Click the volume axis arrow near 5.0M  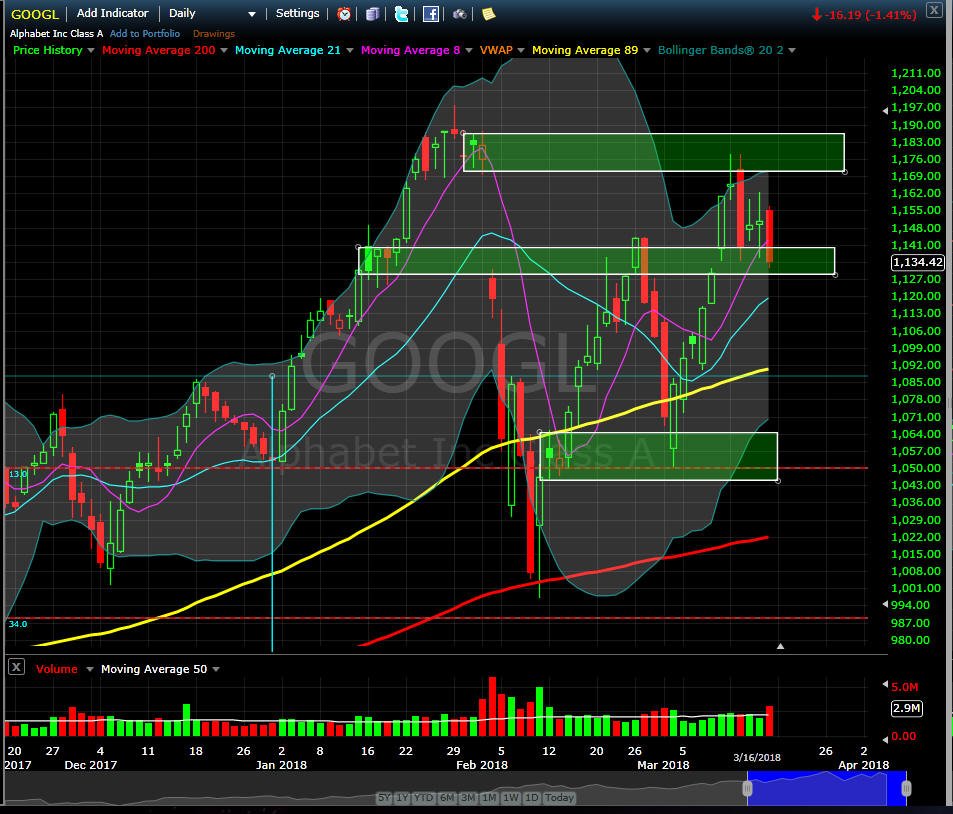[886, 685]
